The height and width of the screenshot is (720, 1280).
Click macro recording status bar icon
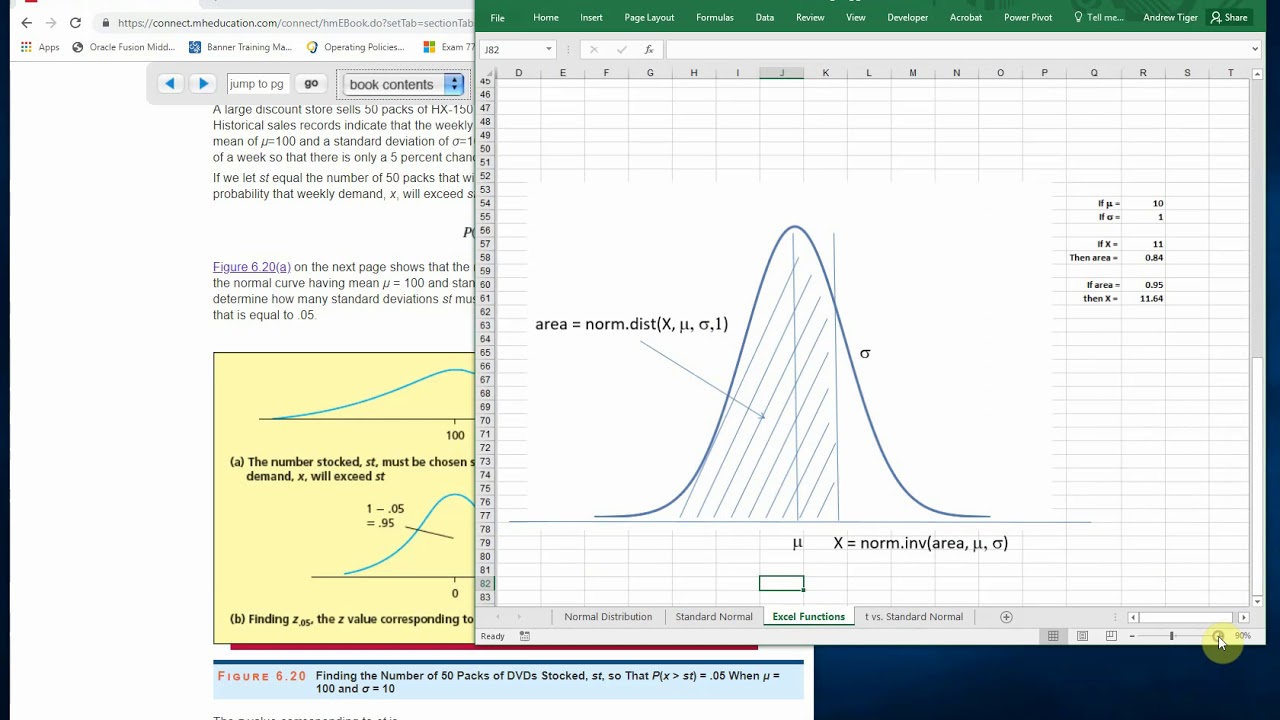(524, 636)
